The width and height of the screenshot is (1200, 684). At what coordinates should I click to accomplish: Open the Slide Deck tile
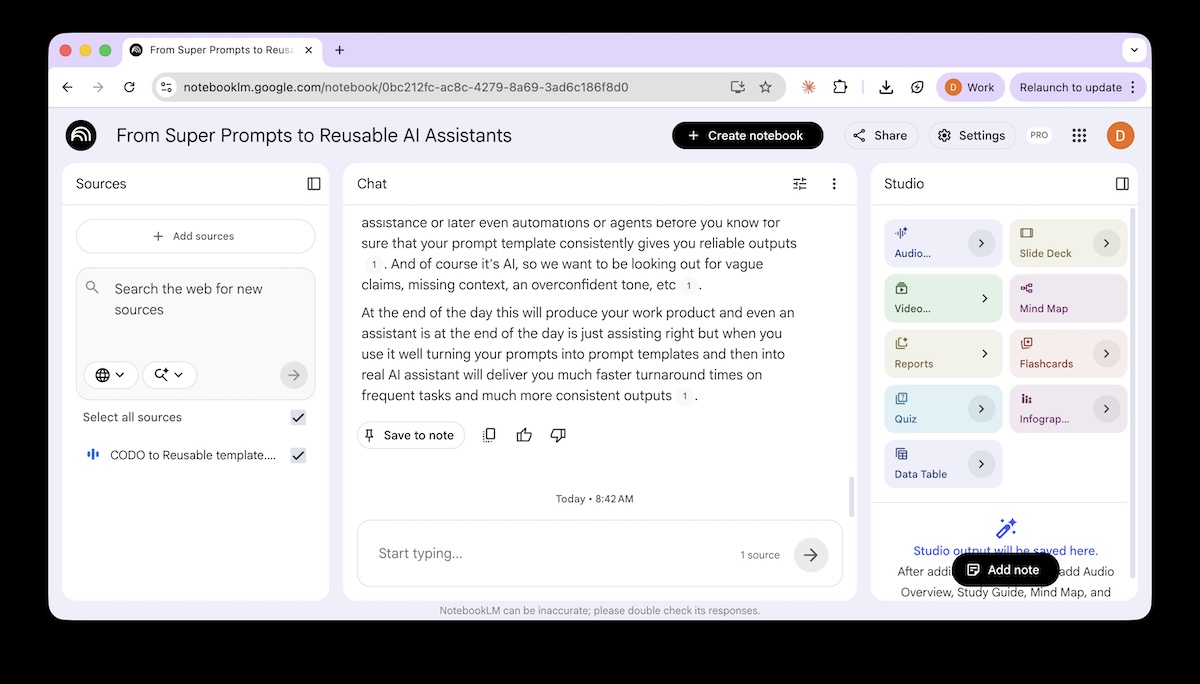click(1068, 243)
